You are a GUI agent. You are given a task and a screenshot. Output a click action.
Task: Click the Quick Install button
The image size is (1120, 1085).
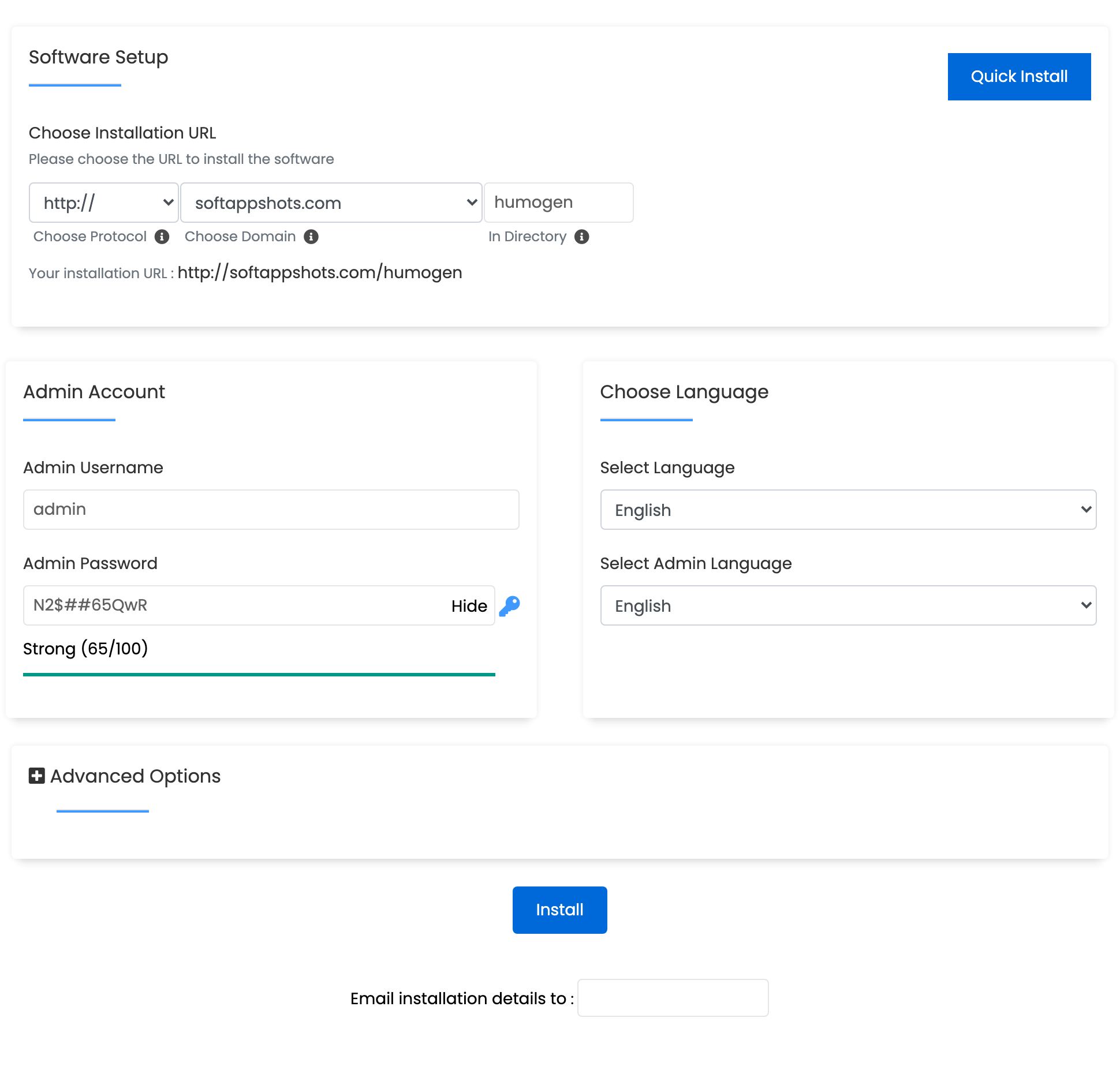1018,76
